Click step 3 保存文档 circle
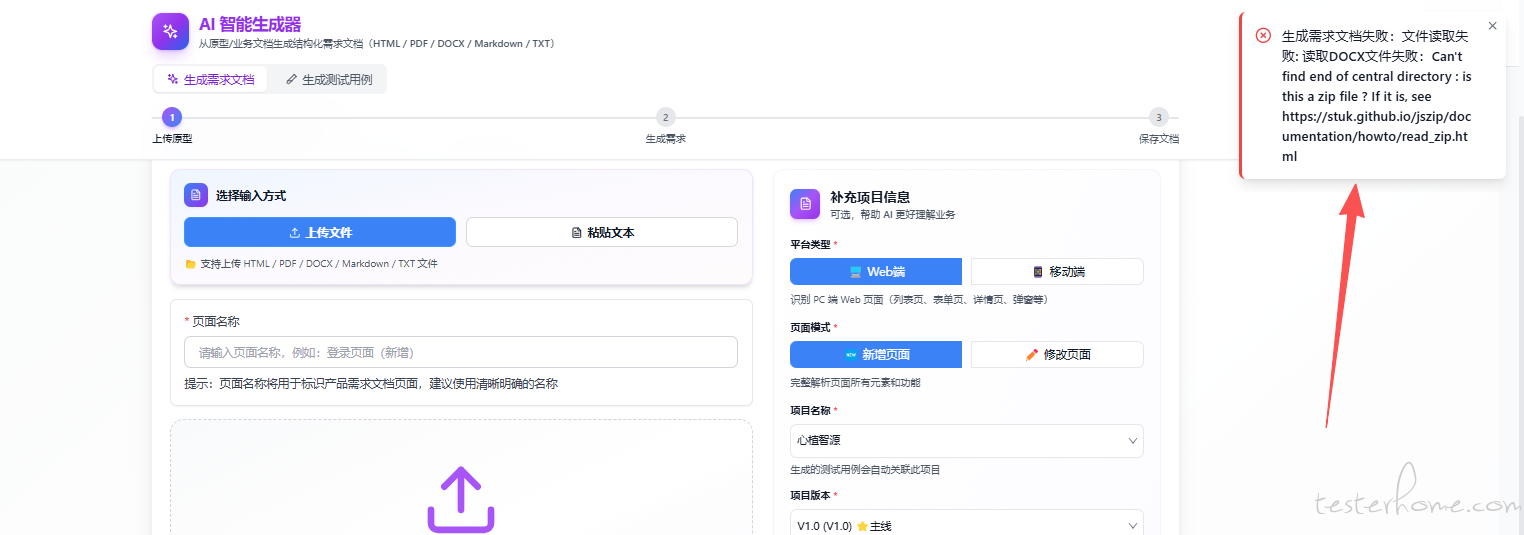Image resolution: width=1524 pixels, height=535 pixels. [x=1158, y=118]
